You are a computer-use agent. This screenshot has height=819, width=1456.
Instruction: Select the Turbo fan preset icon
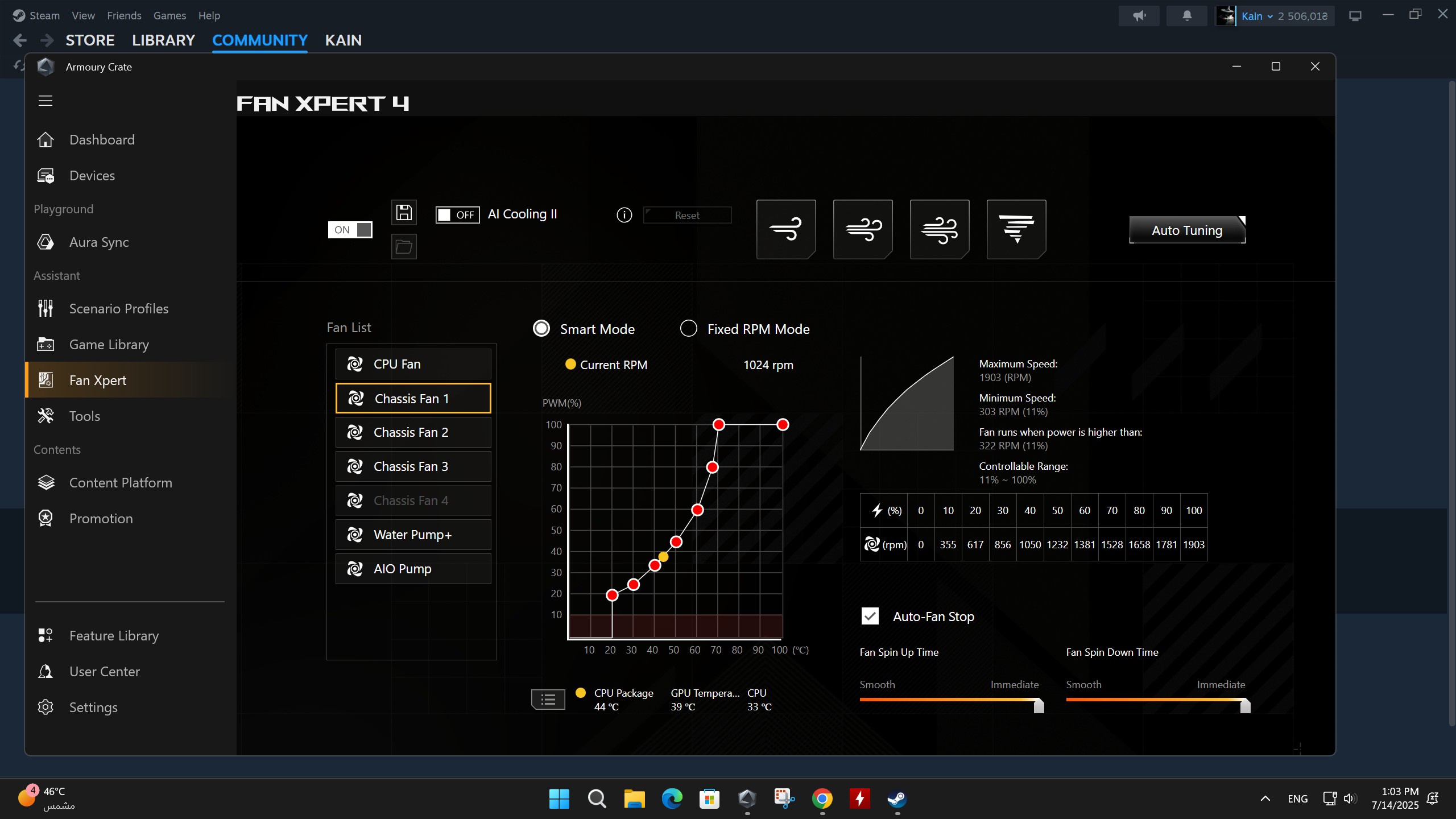pos(940,229)
